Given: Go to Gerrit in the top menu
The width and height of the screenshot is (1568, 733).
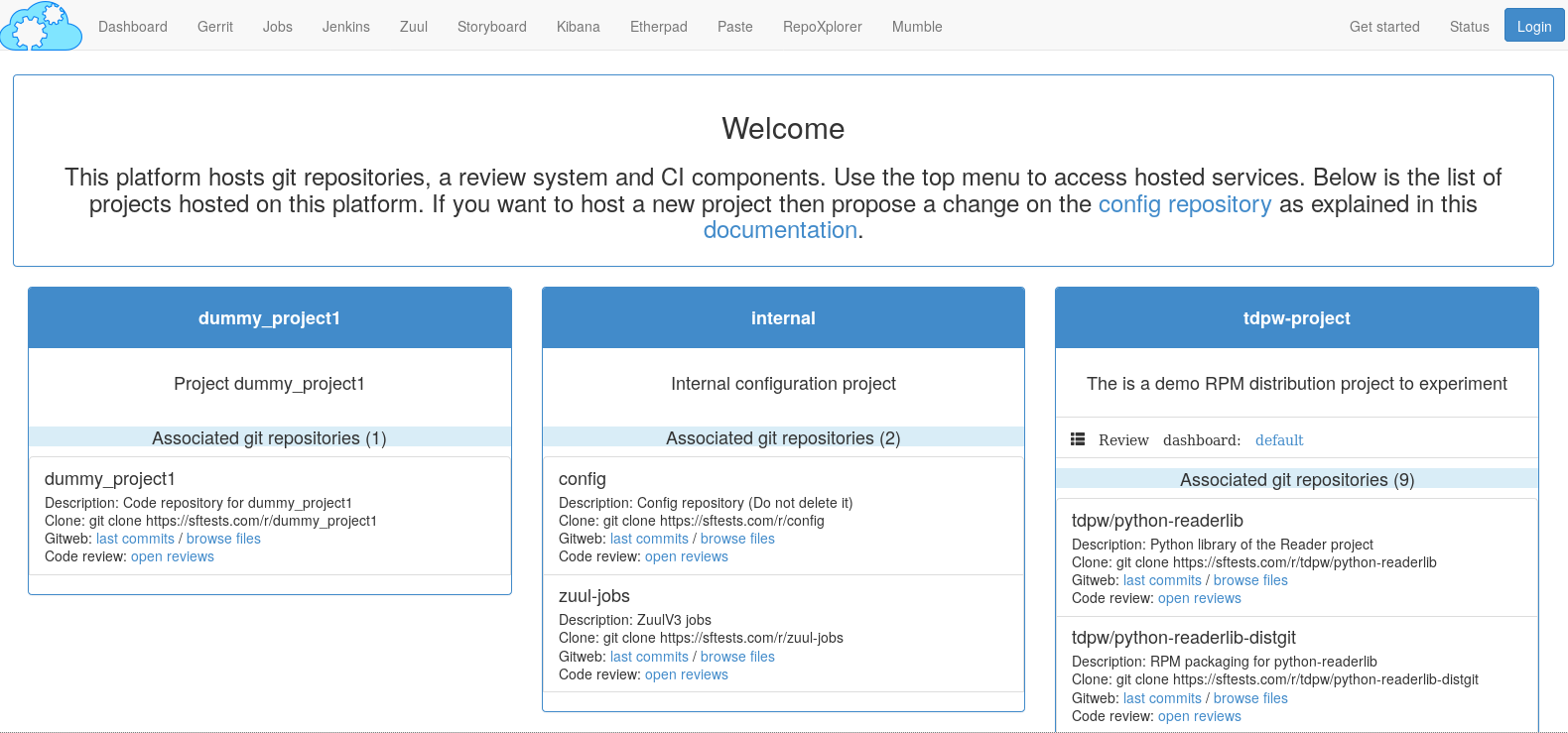Looking at the screenshot, I should coord(215,27).
